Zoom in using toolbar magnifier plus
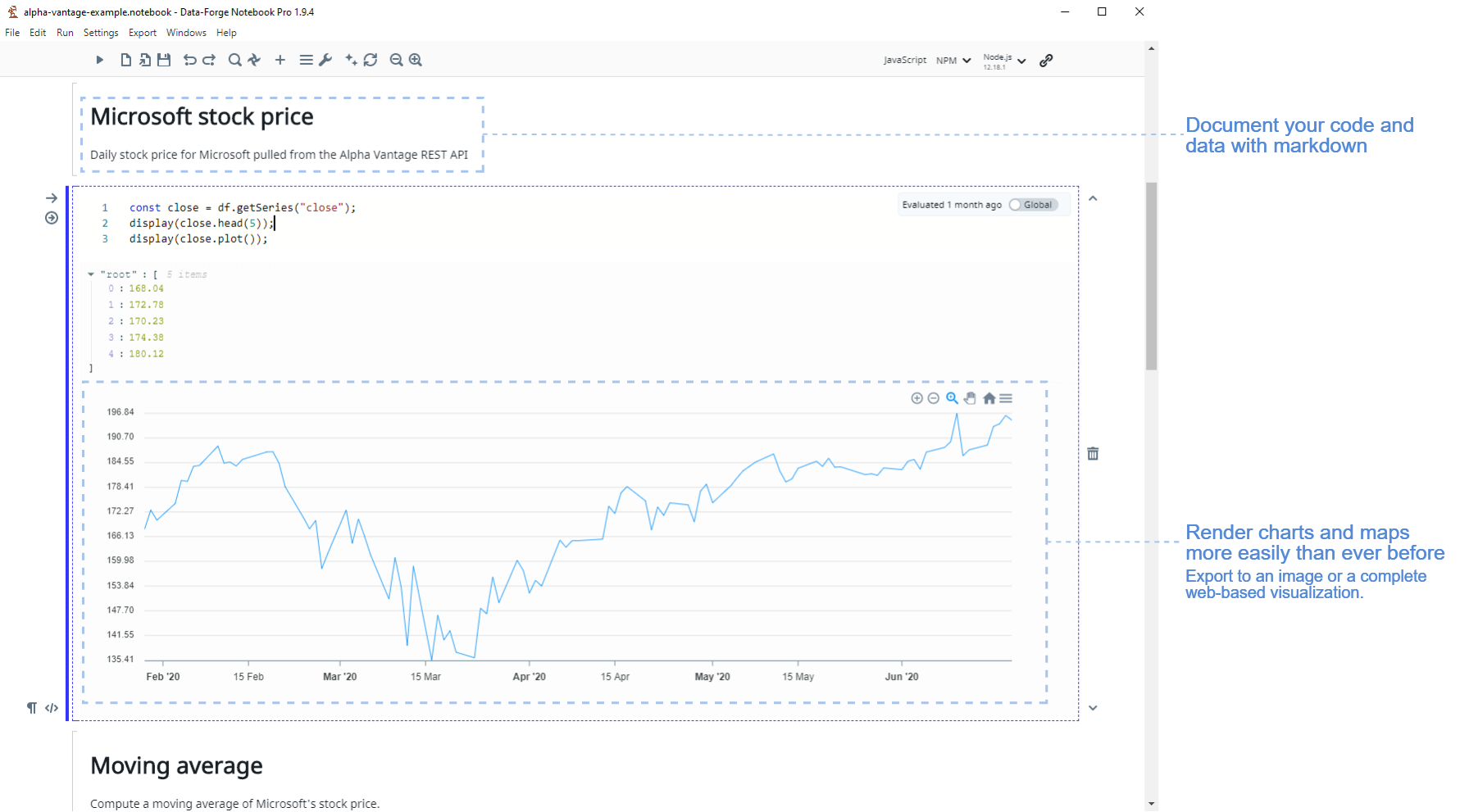Image resolution: width=1460 pixels, height=812 pixels. (416, 60)
